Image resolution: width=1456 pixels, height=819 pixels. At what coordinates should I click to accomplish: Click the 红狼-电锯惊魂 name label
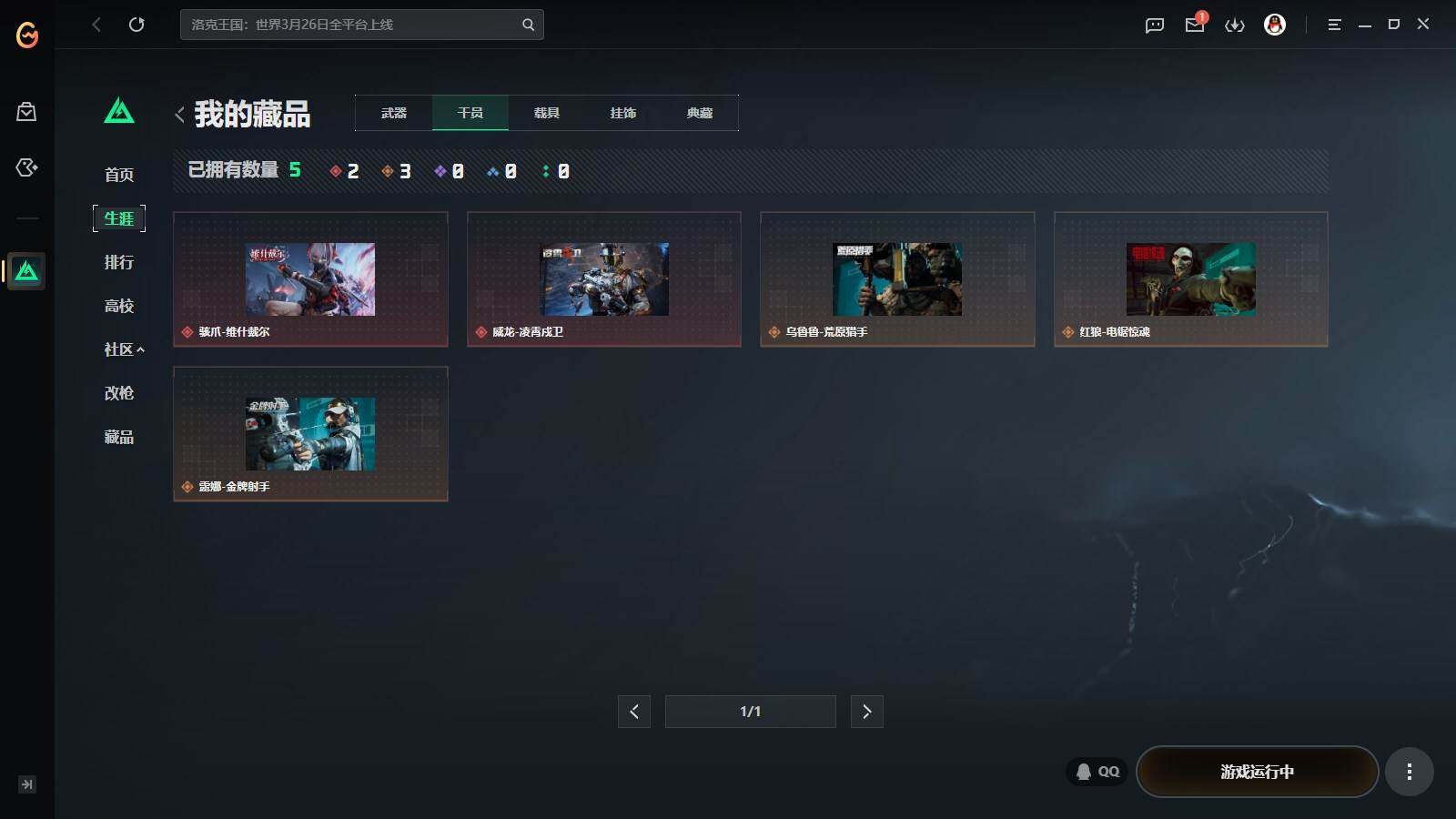[x=1115, y=332]
